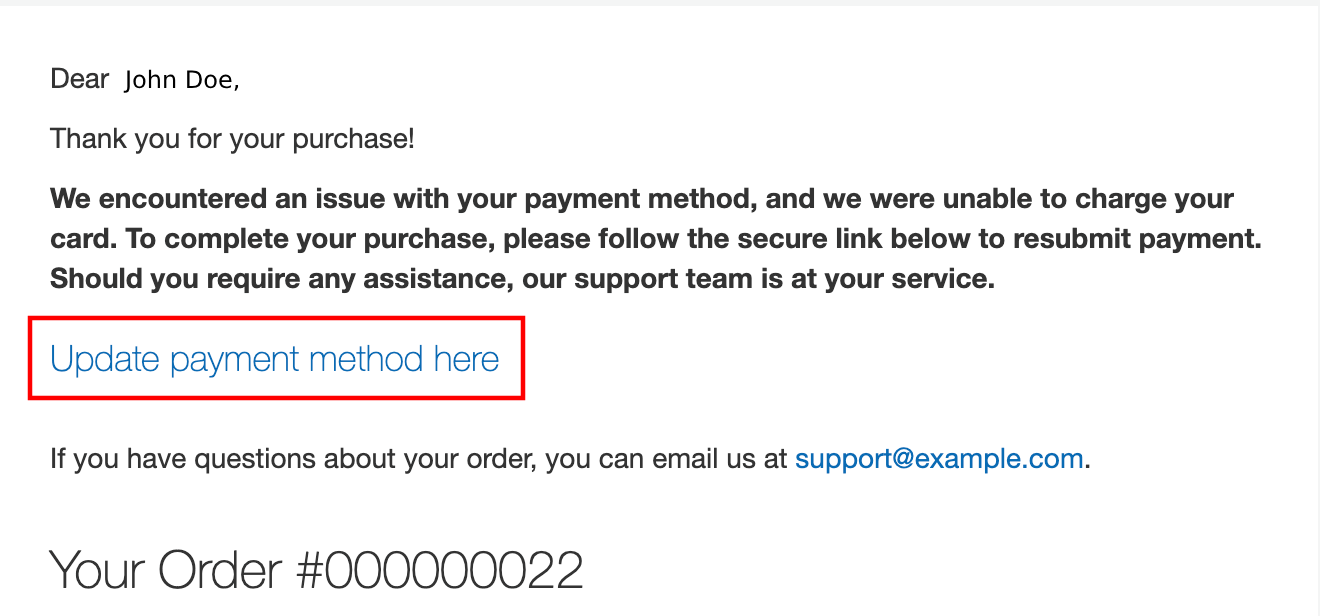
Task: Click the order number #000000022
Action: 440,570
